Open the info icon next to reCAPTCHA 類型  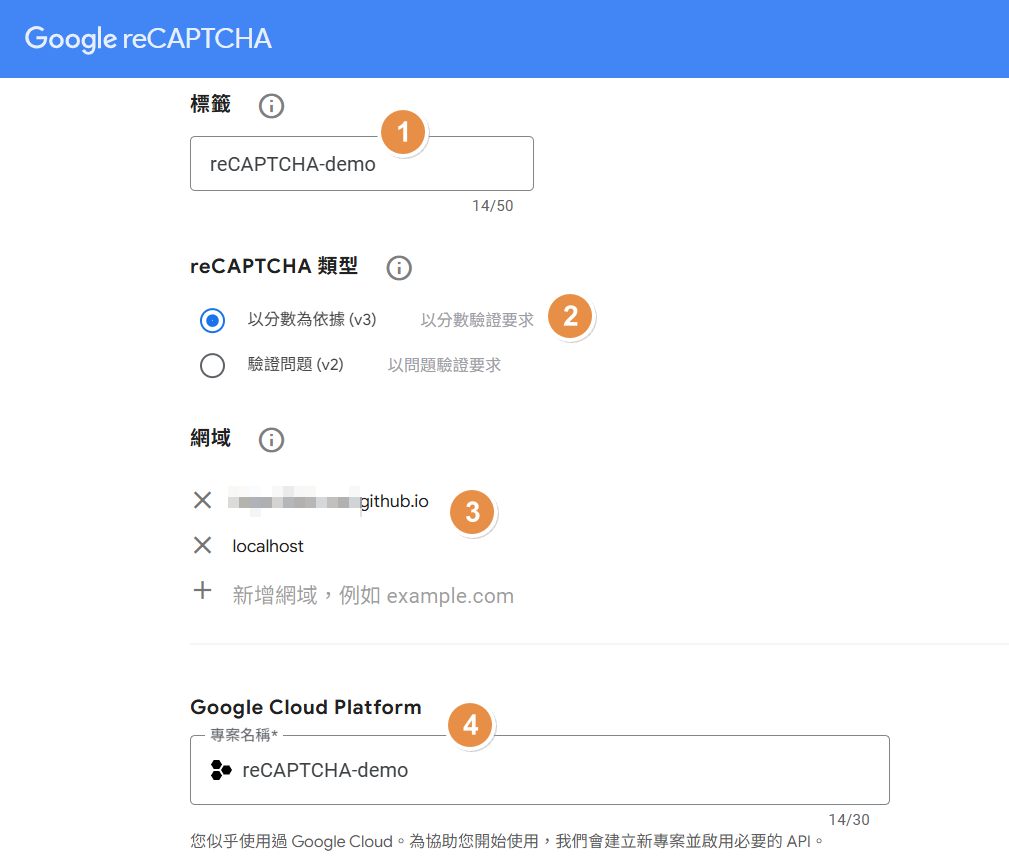click(398, 268)
